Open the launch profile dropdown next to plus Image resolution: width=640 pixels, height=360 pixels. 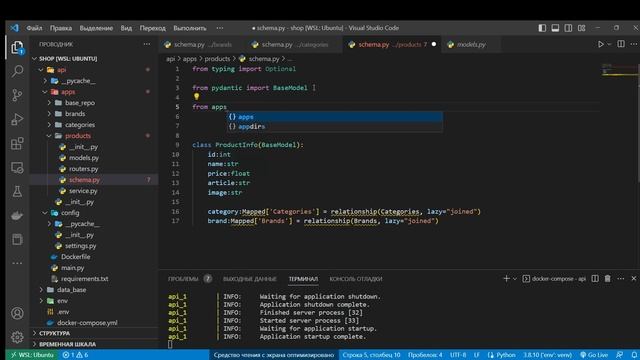tap(515, 279)
